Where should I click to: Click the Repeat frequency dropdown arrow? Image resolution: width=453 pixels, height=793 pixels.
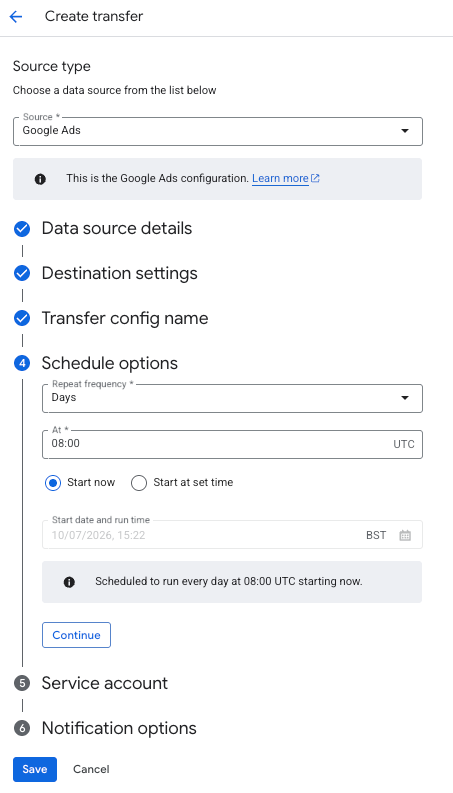(x=404, y=398)
